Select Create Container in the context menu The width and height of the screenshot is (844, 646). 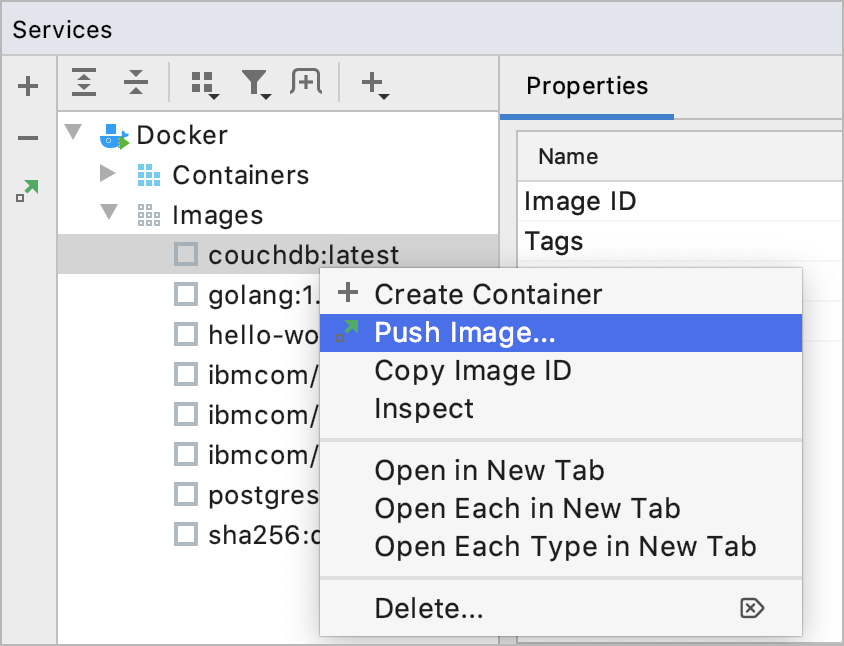pos(487,294)
